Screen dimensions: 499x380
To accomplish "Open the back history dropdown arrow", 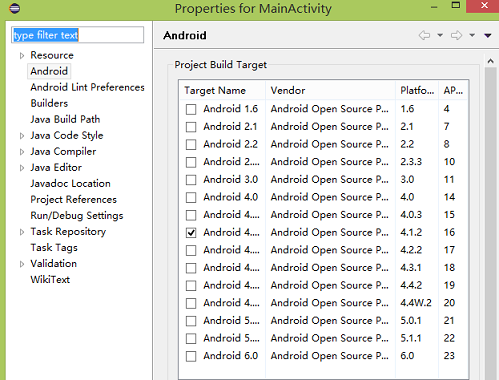I will pyautogui.click(x=440, y=35).
